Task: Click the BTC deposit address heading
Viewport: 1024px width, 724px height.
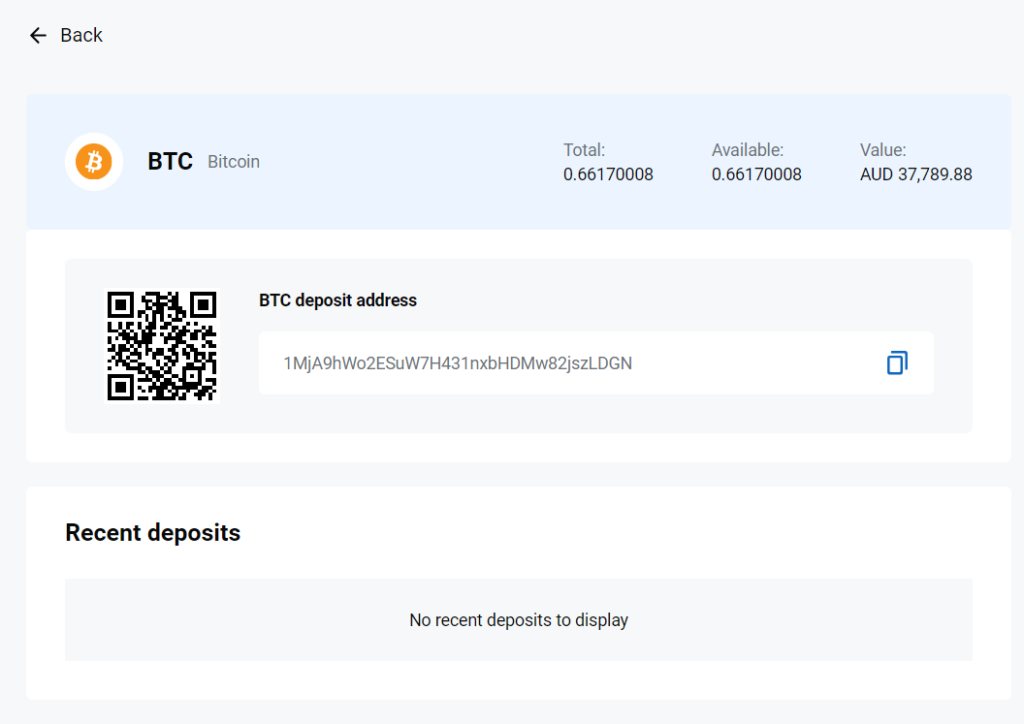Action: pos(338,300)
